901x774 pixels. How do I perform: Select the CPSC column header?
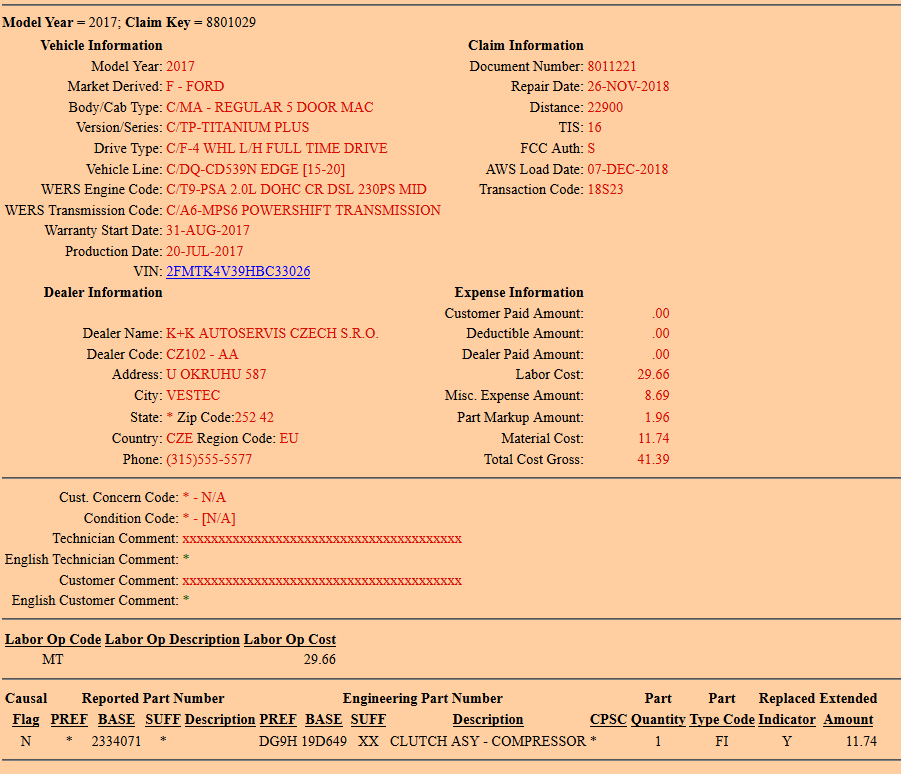tap(607, 720)
